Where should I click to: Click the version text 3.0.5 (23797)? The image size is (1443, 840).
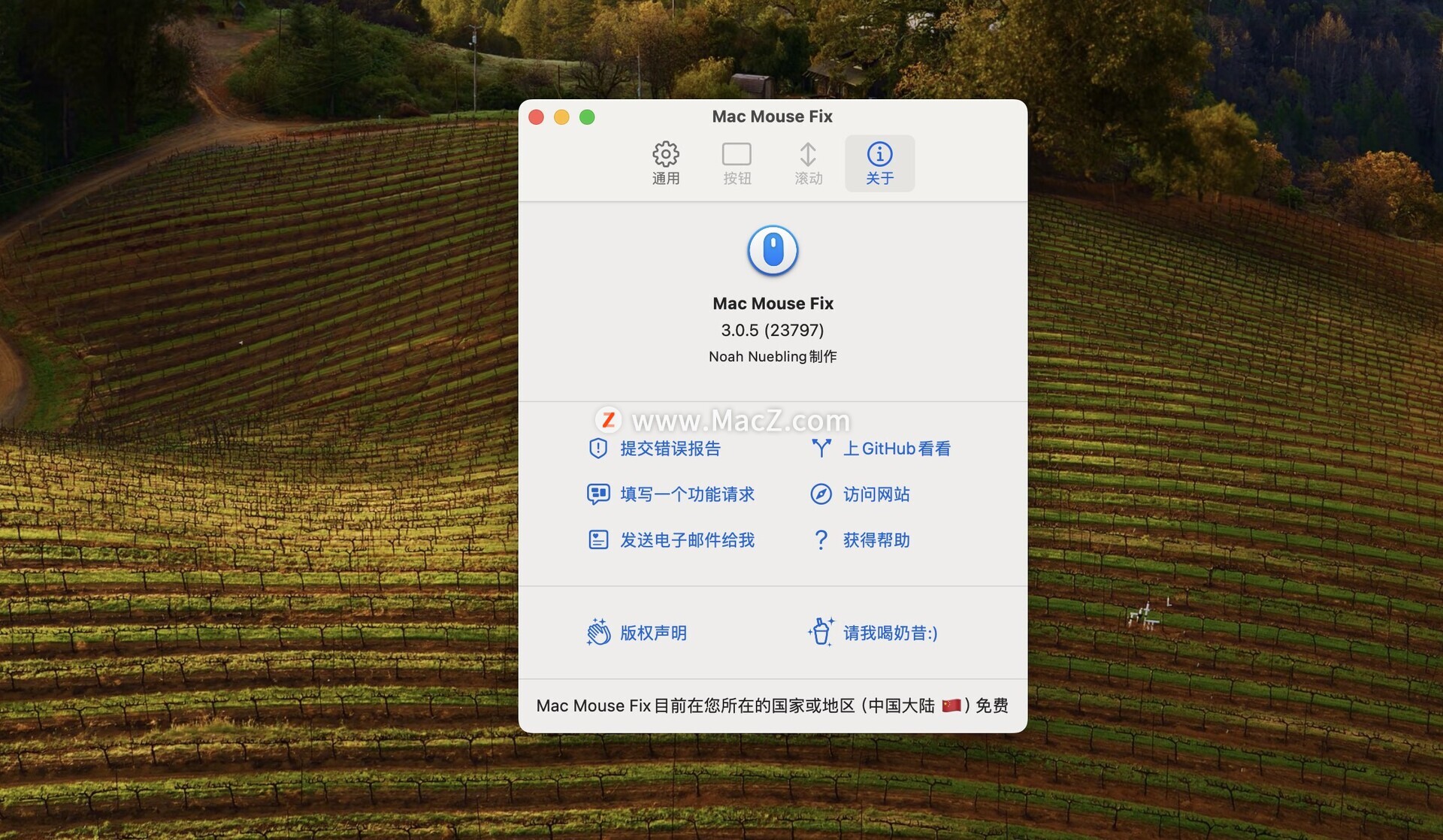coord(773,331)
